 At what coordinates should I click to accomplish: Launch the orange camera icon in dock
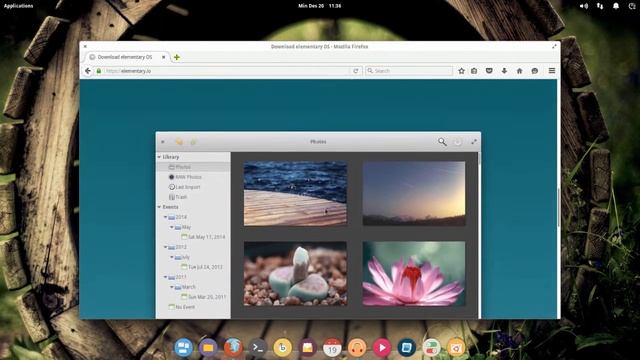456,348
